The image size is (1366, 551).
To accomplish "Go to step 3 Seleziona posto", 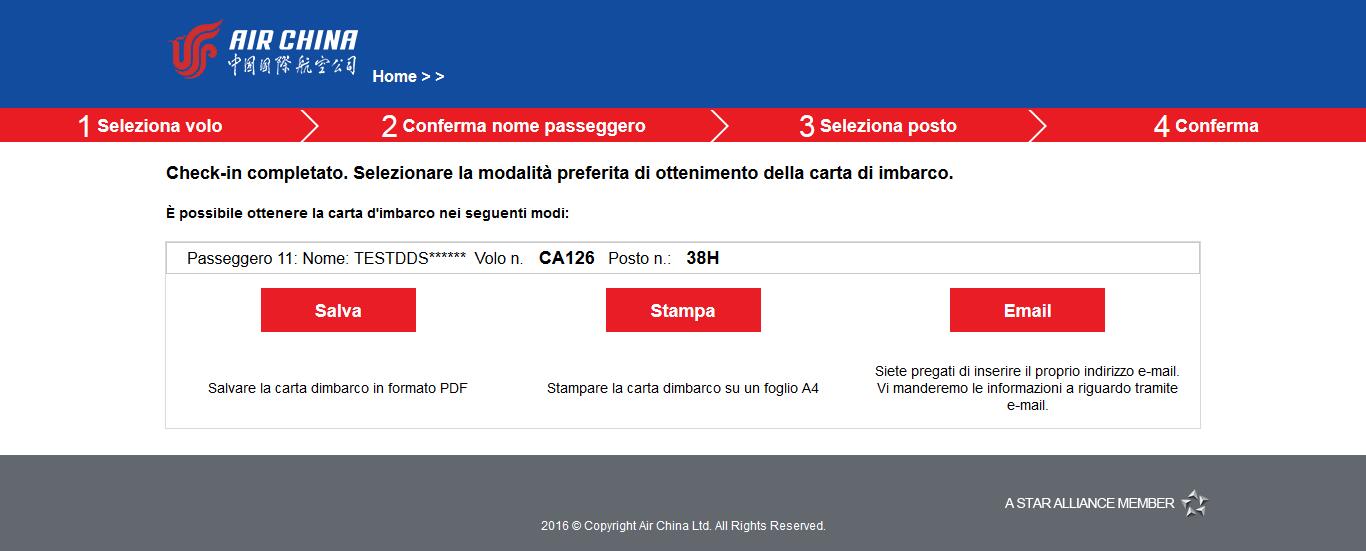I will (878, 126).
